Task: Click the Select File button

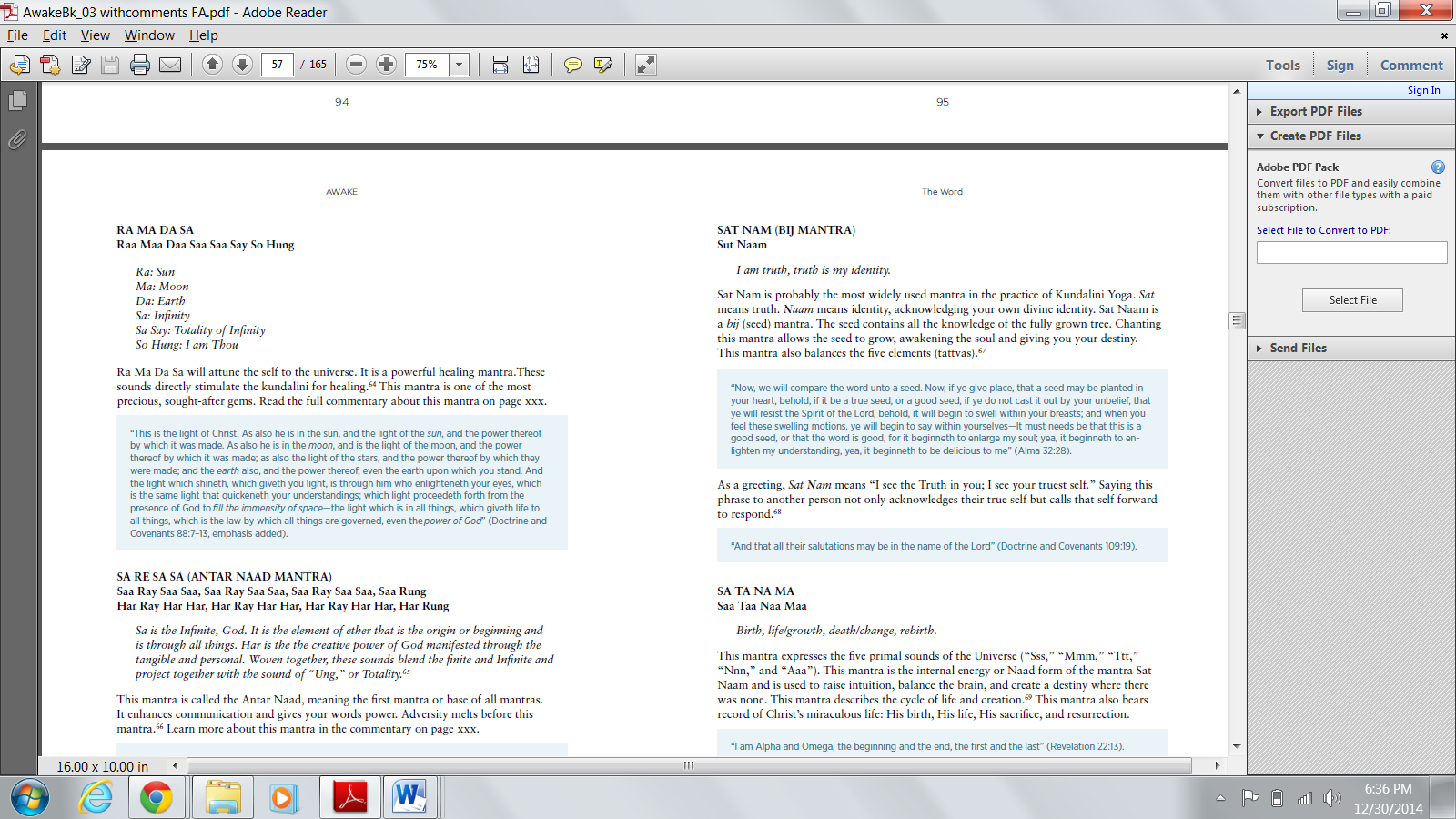Action: 1352,300
